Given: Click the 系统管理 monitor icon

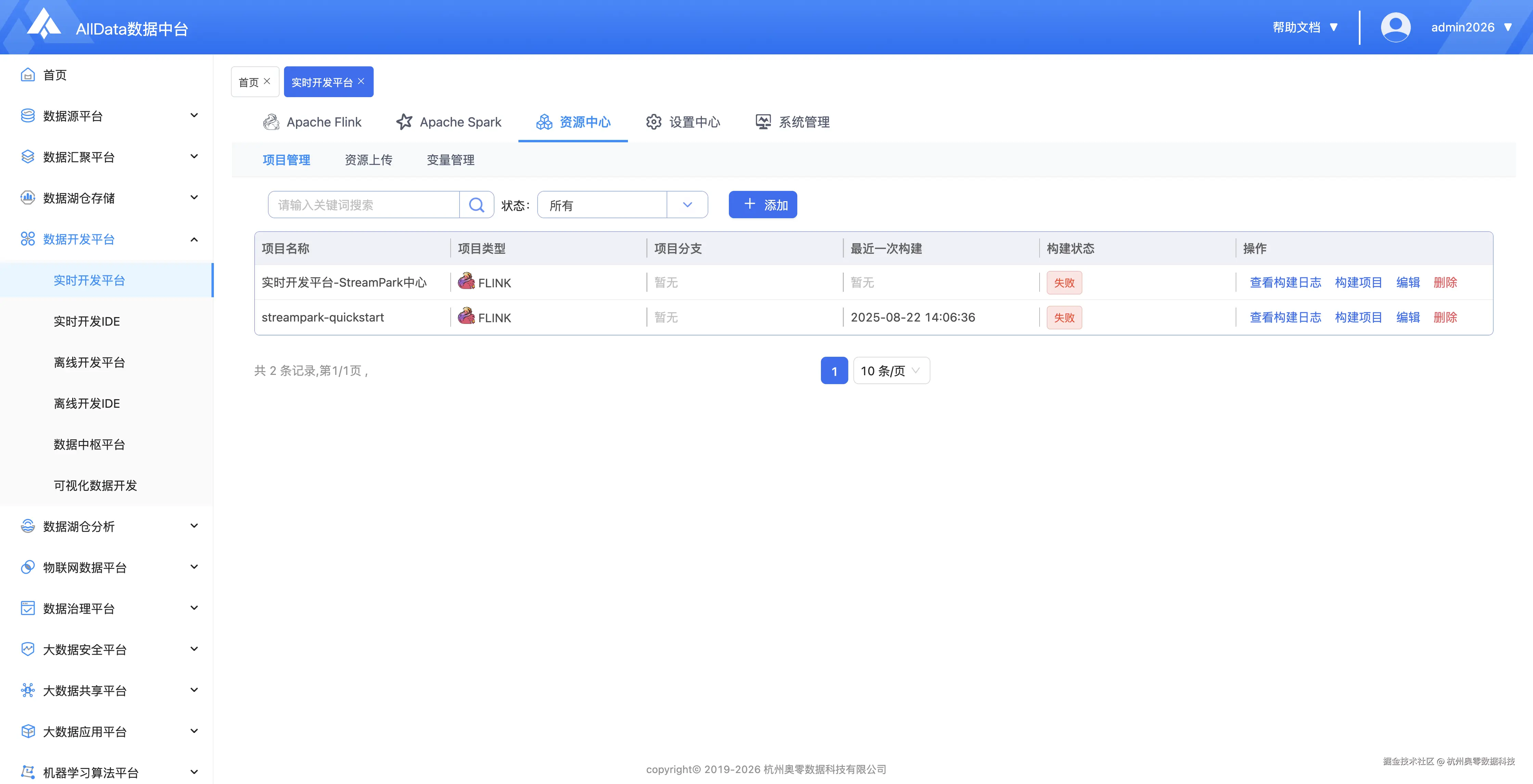Looking at the screenshot, I should 763,122.
